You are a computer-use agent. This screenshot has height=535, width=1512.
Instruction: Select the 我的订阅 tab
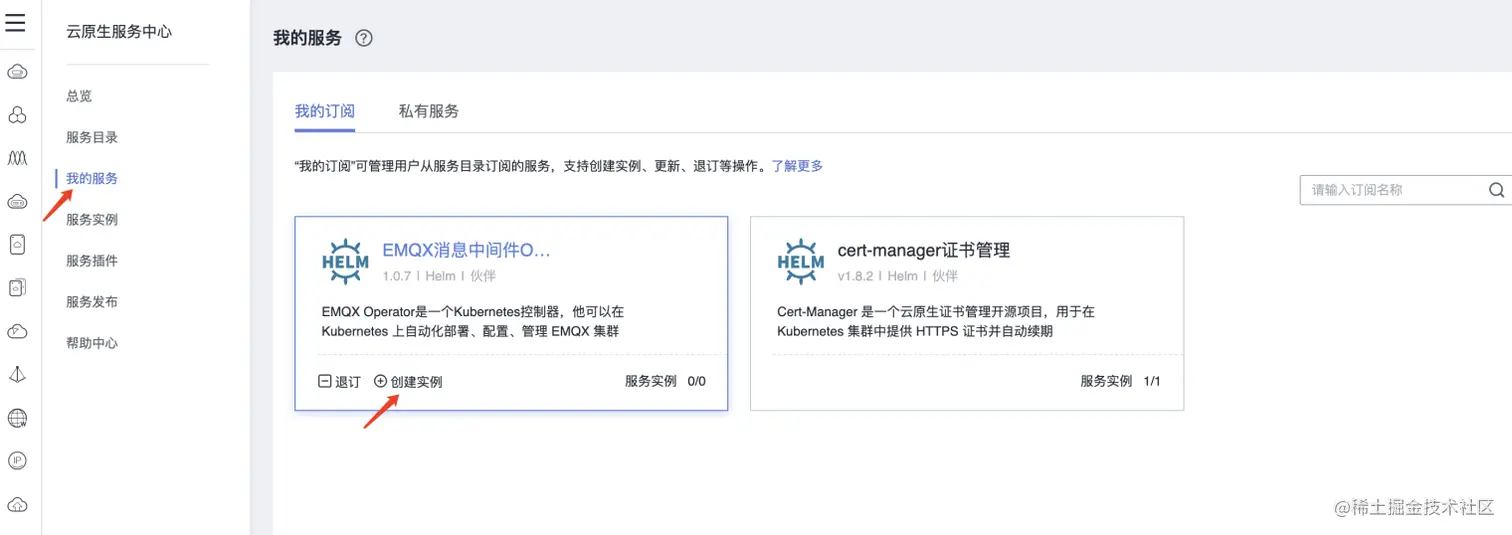(324, 111)
